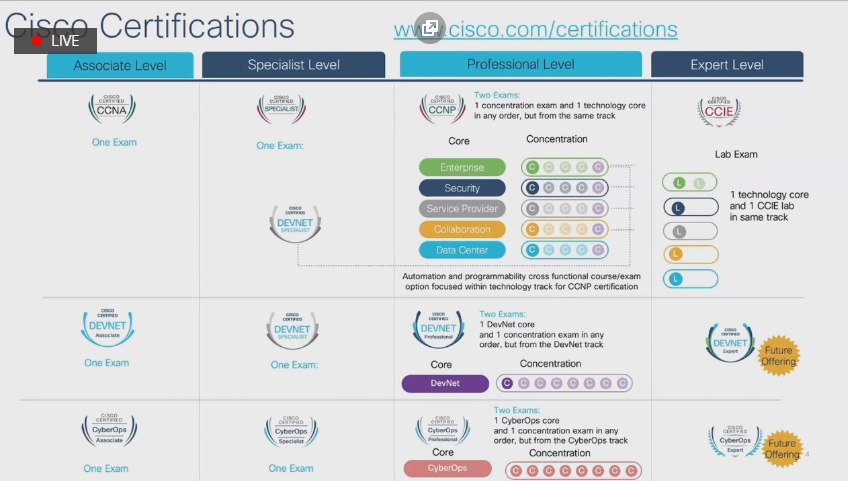Click 'Core' heading in CCNP section

(459, 141)
